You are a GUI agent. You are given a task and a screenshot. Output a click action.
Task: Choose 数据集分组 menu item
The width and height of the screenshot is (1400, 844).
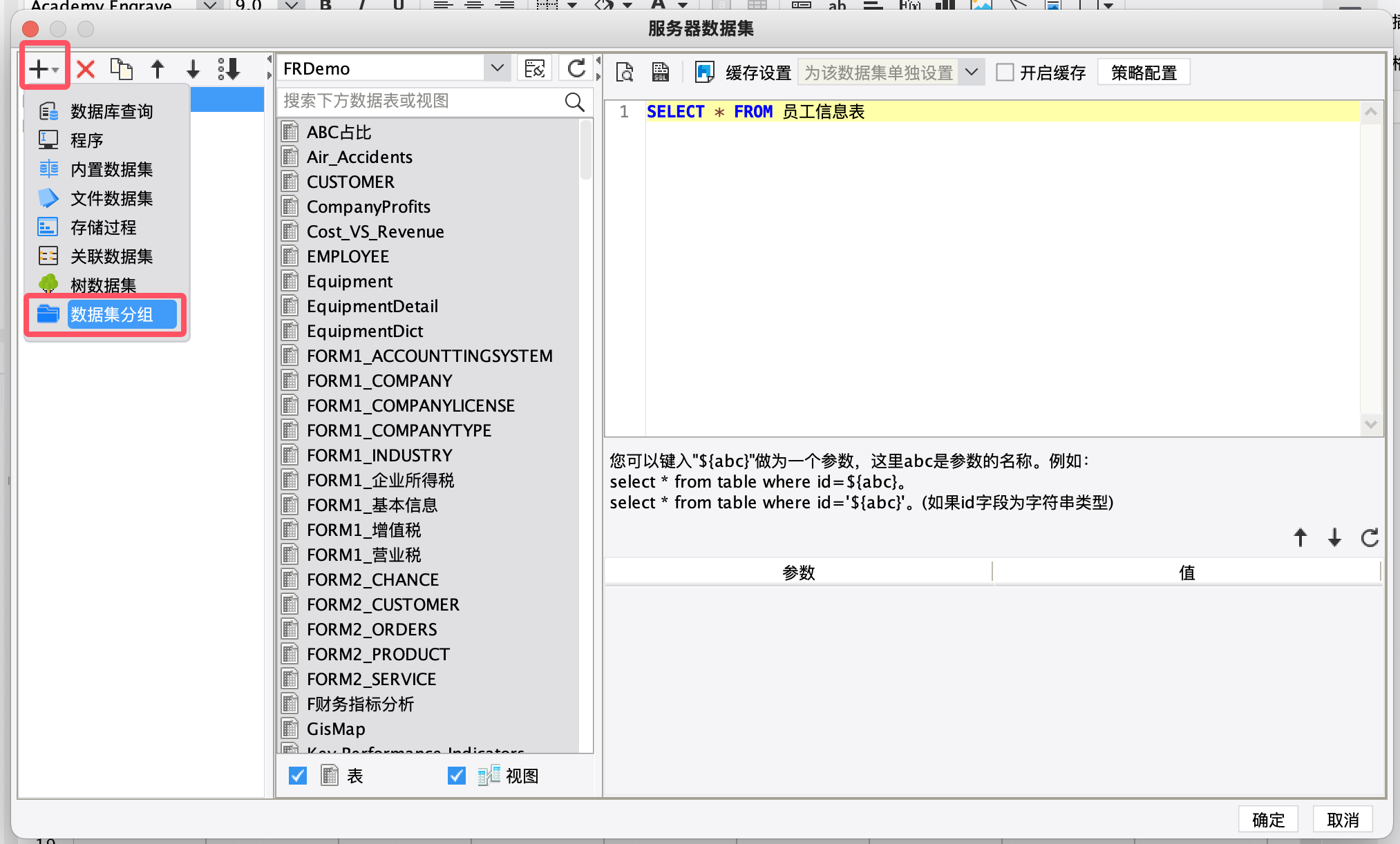pos(111,314)
